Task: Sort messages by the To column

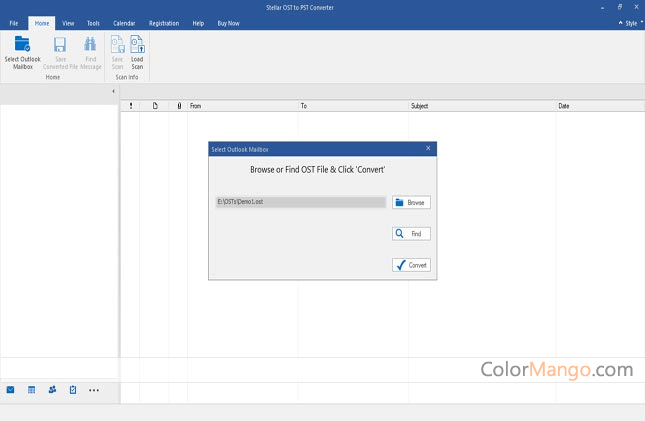Action: click(x=353, y=106)
